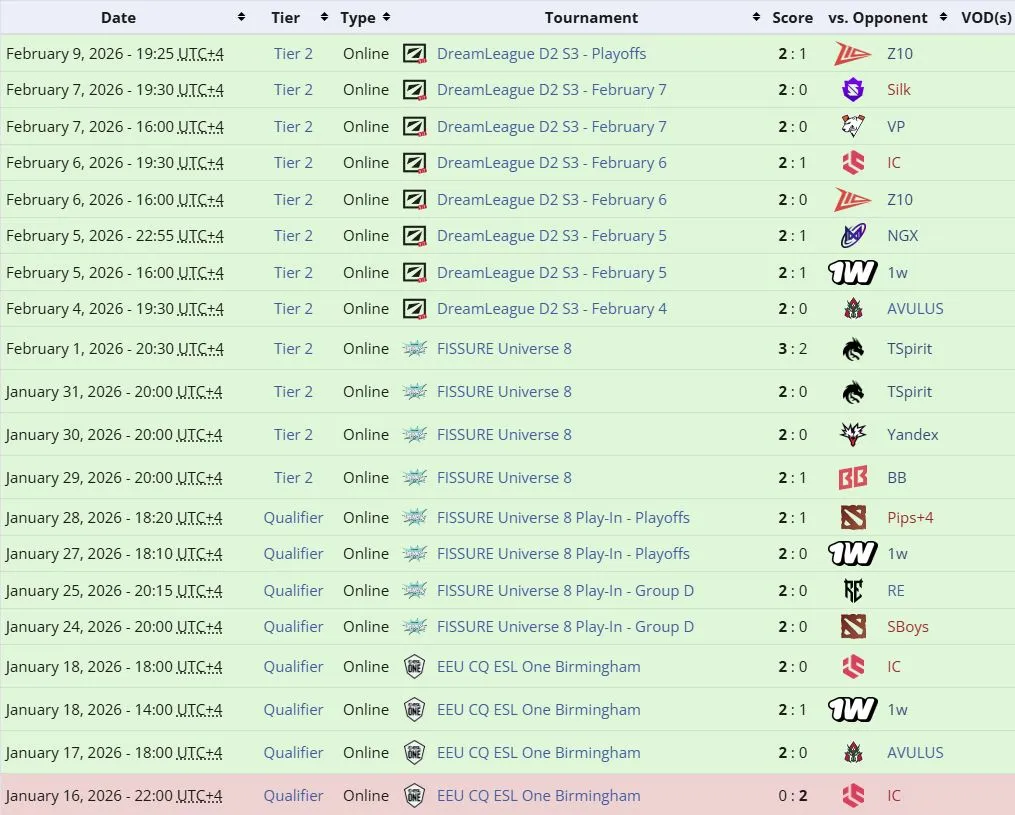Click the Z10 logo in February 6 16:00 row

pyautogui.click(x=853, y=199)
